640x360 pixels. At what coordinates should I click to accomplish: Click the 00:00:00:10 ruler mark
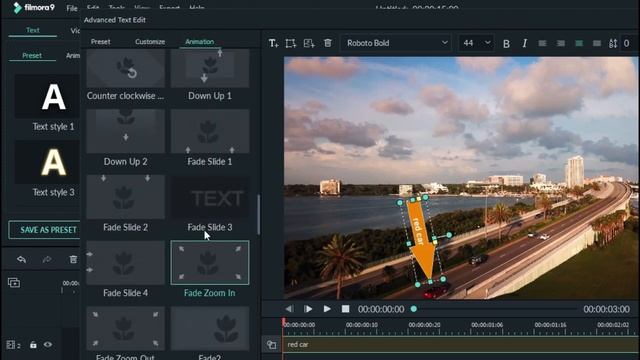click(x=362, y=325)
